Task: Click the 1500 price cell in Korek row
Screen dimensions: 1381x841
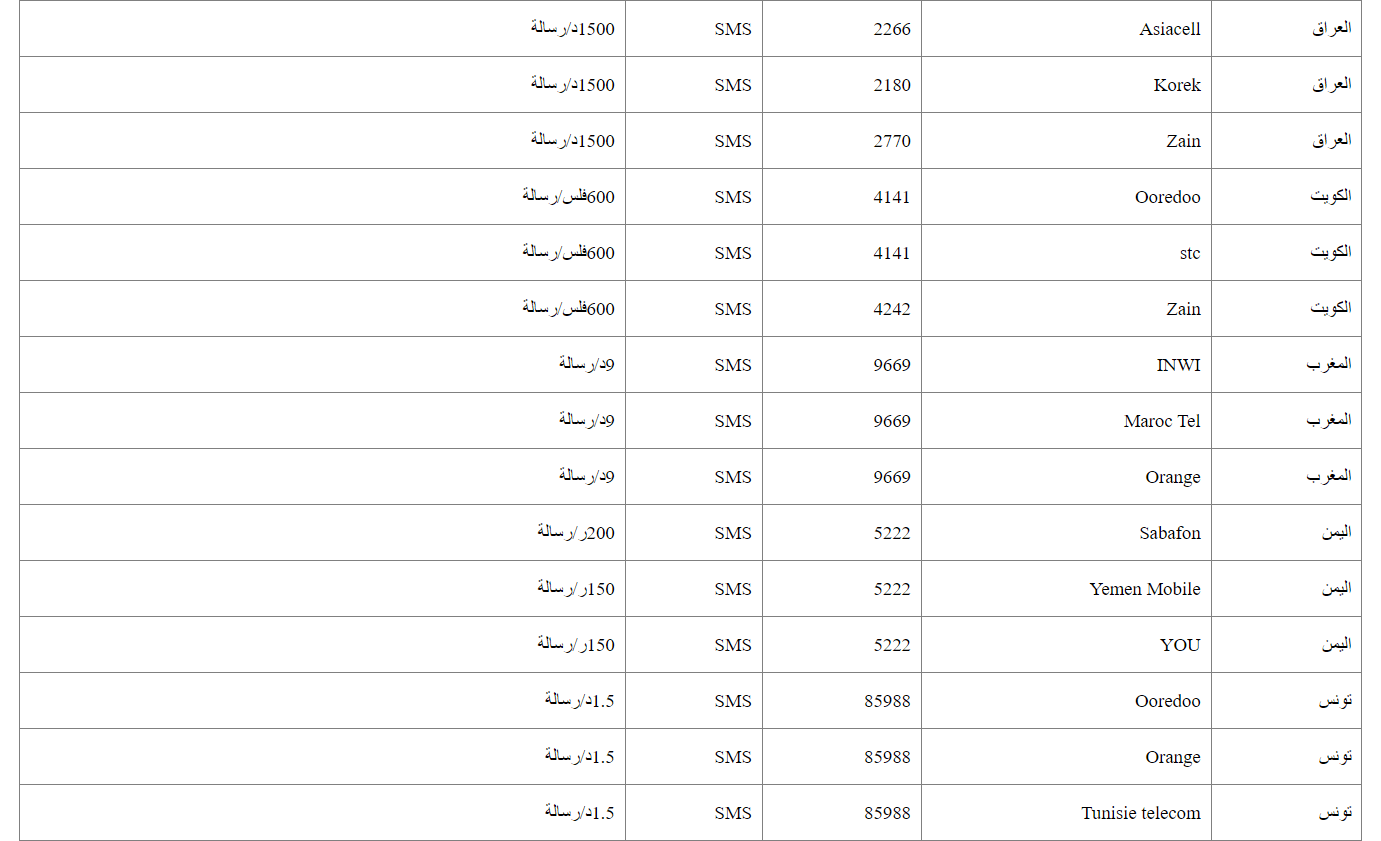Action: [x=572, y=85]
